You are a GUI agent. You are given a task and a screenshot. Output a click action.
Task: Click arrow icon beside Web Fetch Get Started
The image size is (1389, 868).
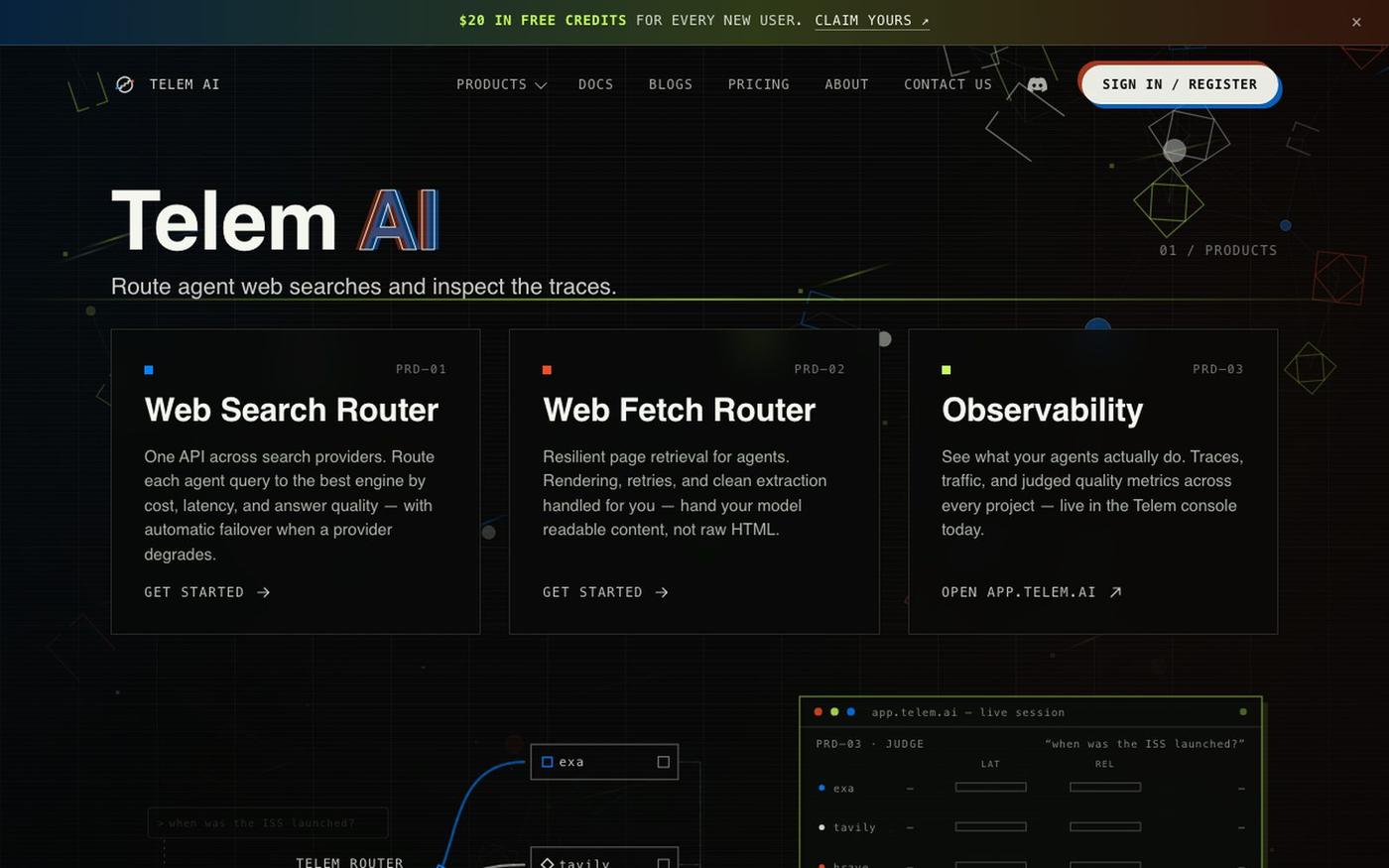(662, 592)
